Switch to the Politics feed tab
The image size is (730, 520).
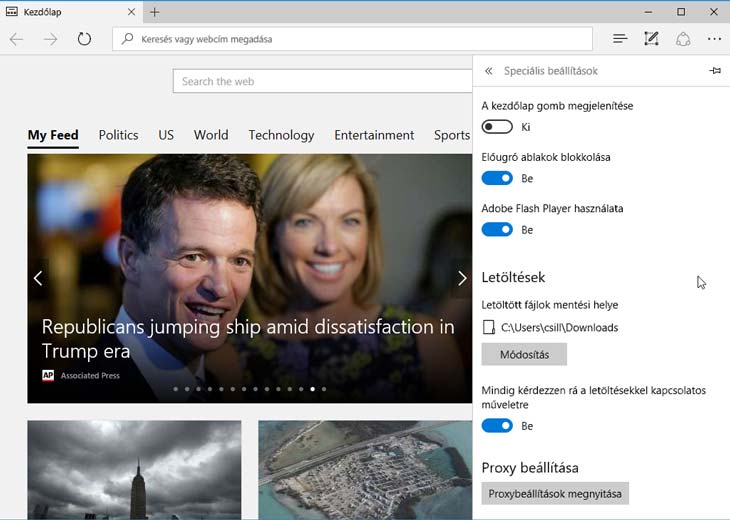tap(118, 135)
